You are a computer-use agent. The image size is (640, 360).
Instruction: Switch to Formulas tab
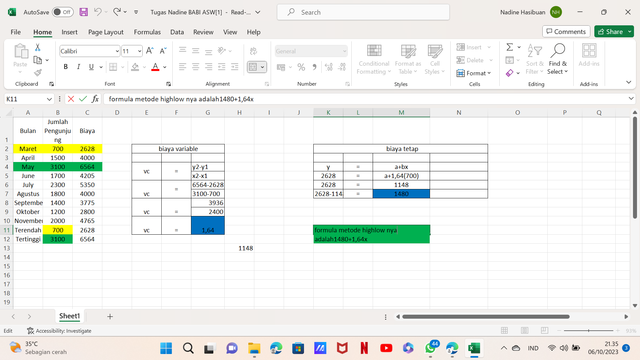pos(147,32)
